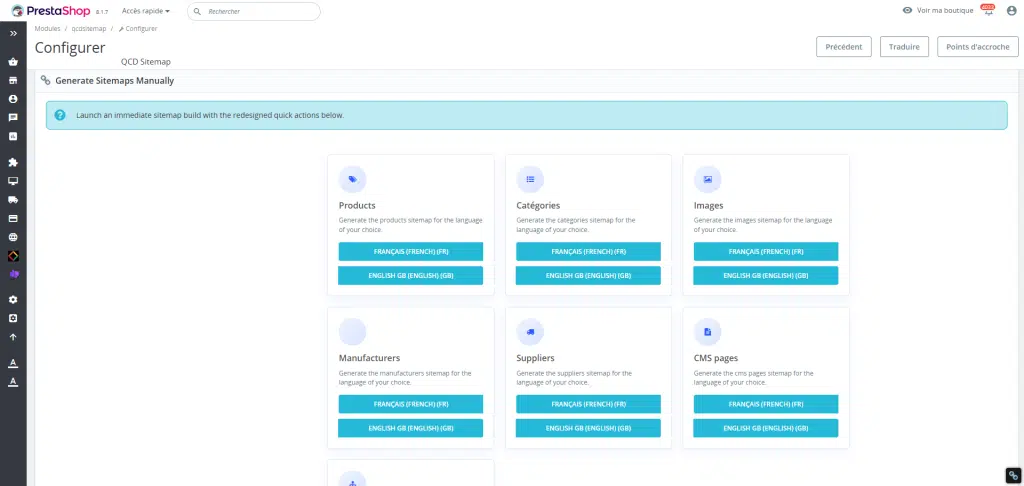Click the Configurer breadcrumb
The width and height of the screenshot is (1024, 486).
tap(138, 29)
